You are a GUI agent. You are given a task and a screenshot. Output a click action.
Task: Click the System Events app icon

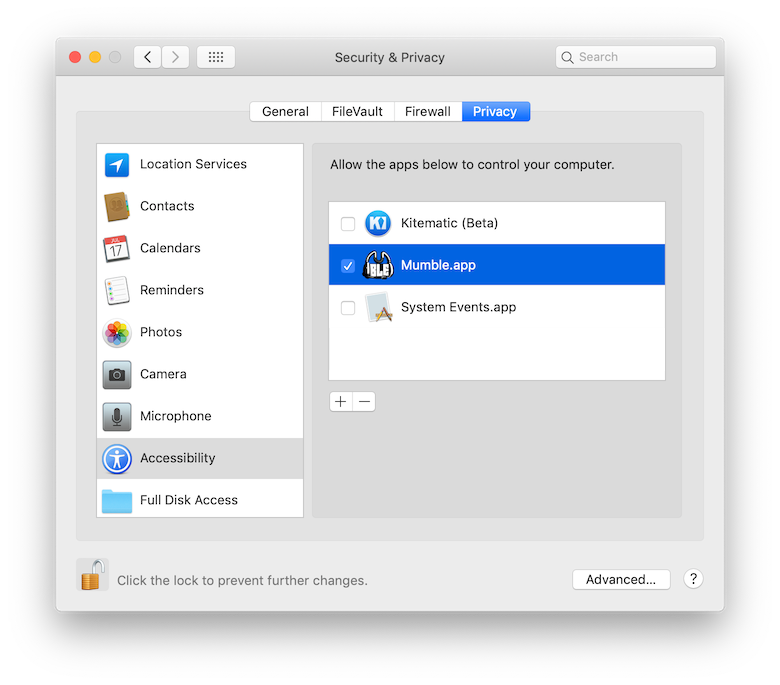(x=378, y=307)
